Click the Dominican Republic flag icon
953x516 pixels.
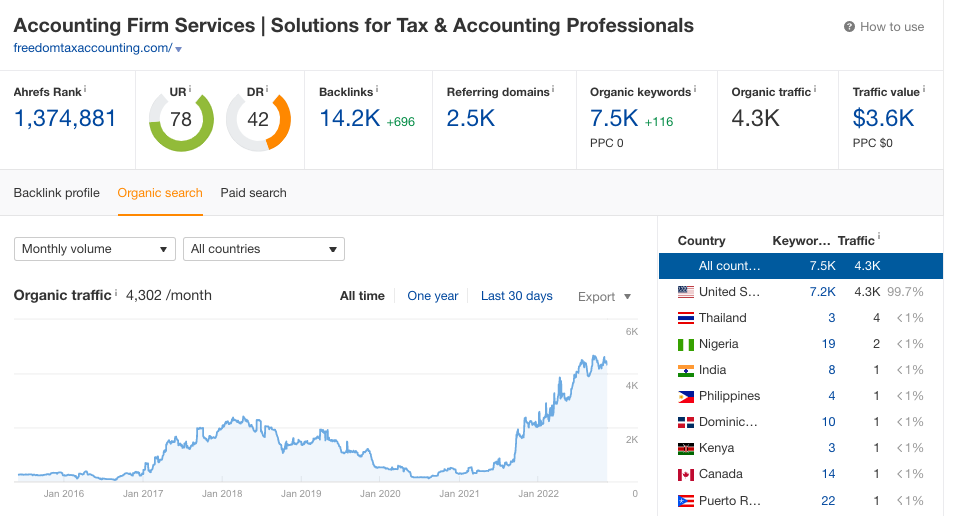point(686,422)
